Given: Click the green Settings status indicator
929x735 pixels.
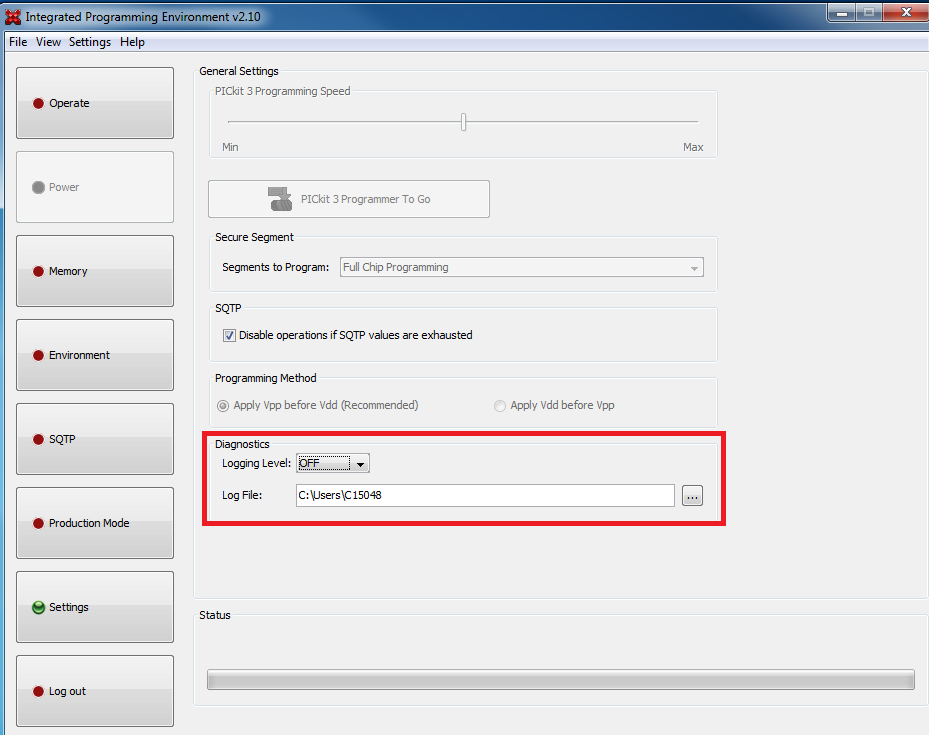Looking at the screenshot, I should pos(36,607).
